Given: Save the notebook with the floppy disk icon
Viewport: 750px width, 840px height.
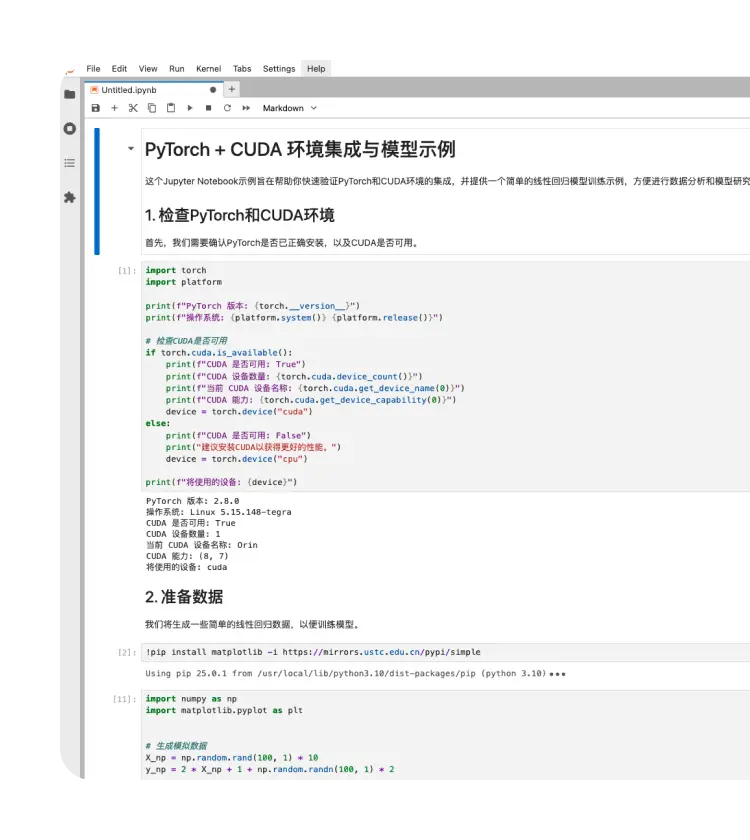Looking at the screenshot, I should point(96,108).
